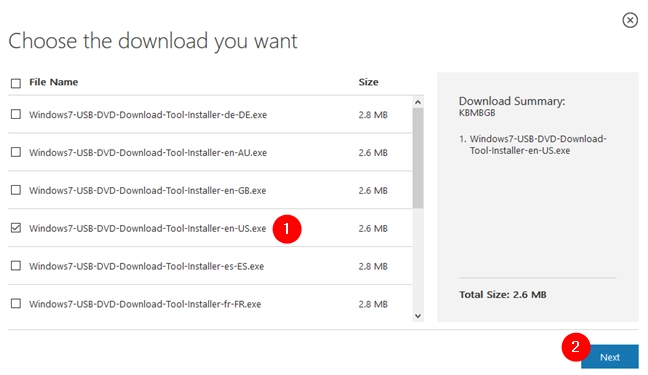Click the Size column header
Image resolution: width=648 pixels, height=375 pixels.
[x=368, y=82]
